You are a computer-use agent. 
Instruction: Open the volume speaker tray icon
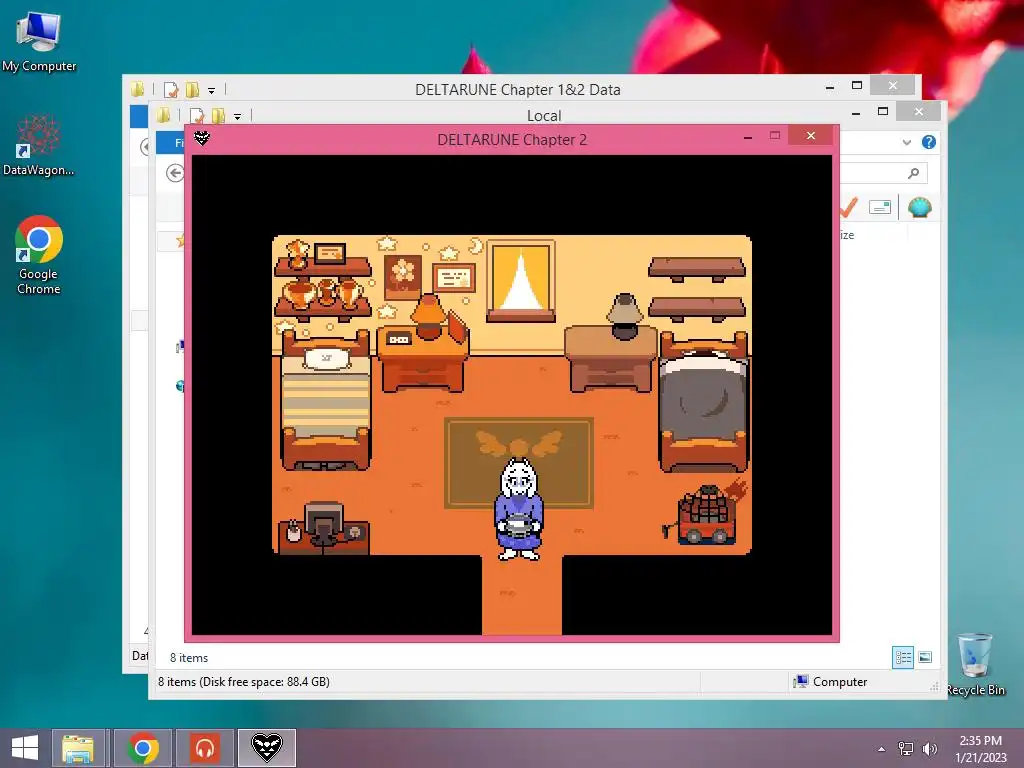click(929, 748)
